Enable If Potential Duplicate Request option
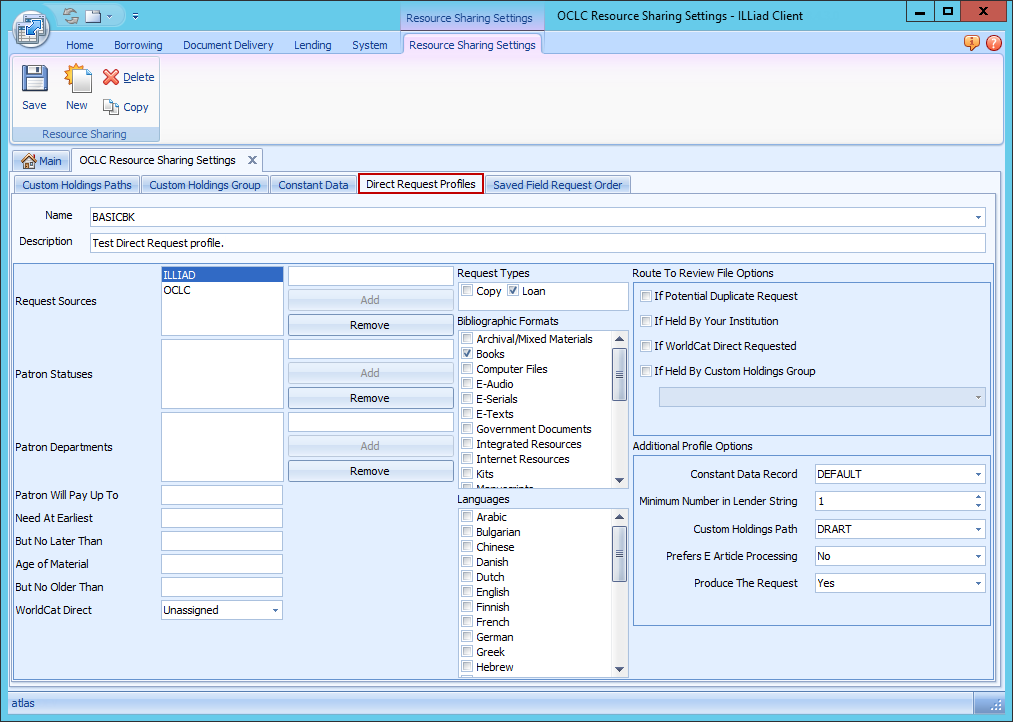 click(645, 296)
